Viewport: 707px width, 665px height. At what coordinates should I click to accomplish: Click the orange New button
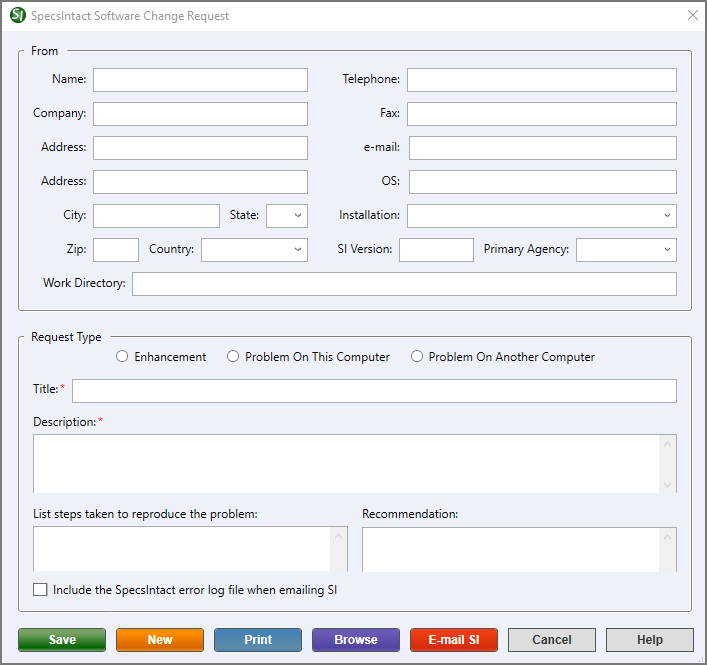pos(160,640)
